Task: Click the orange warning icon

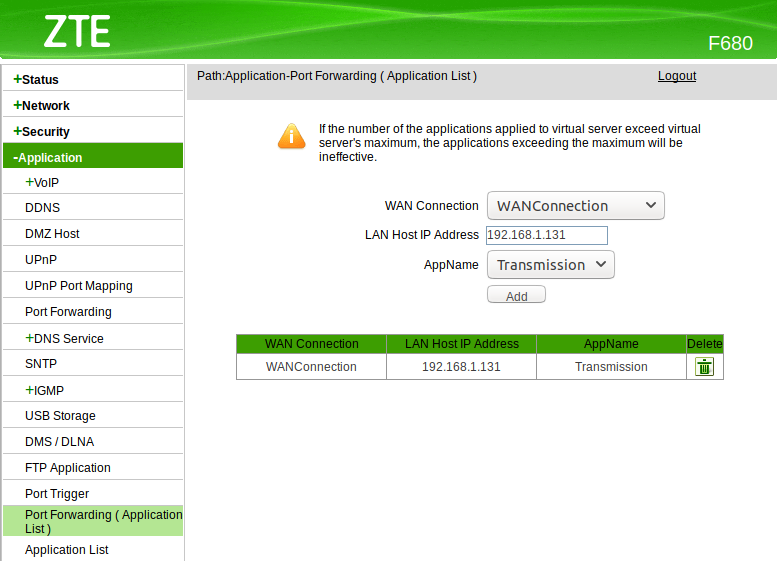Action: (291, 136)
